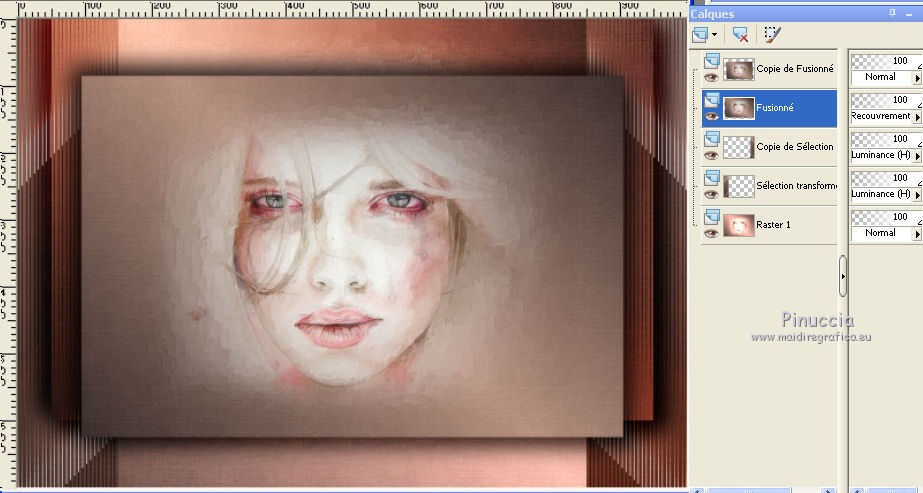Open the new layer type dropdown arrow
This screenshot has height=493, width=923.
715,35
